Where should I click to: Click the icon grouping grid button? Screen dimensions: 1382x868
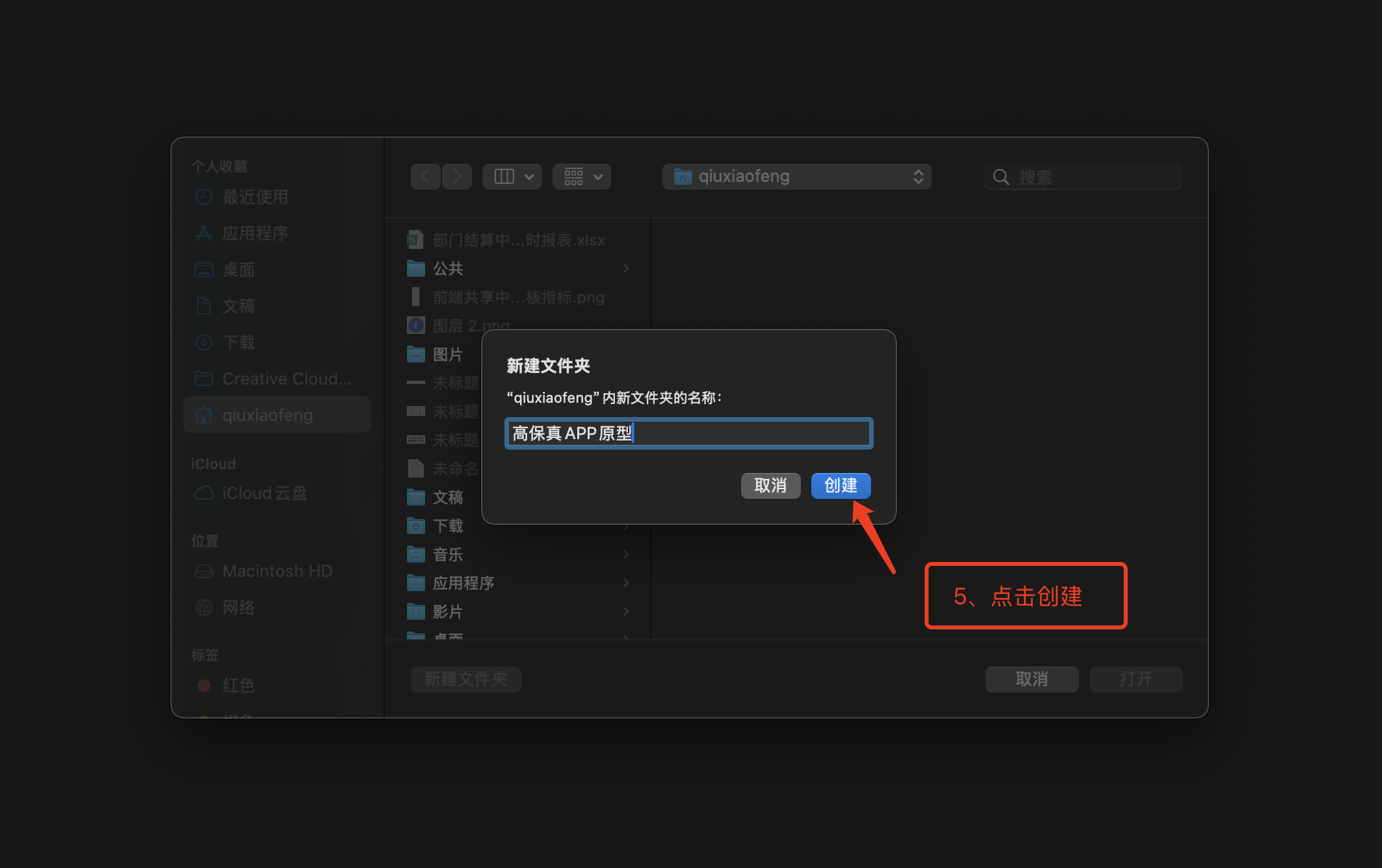574,177
